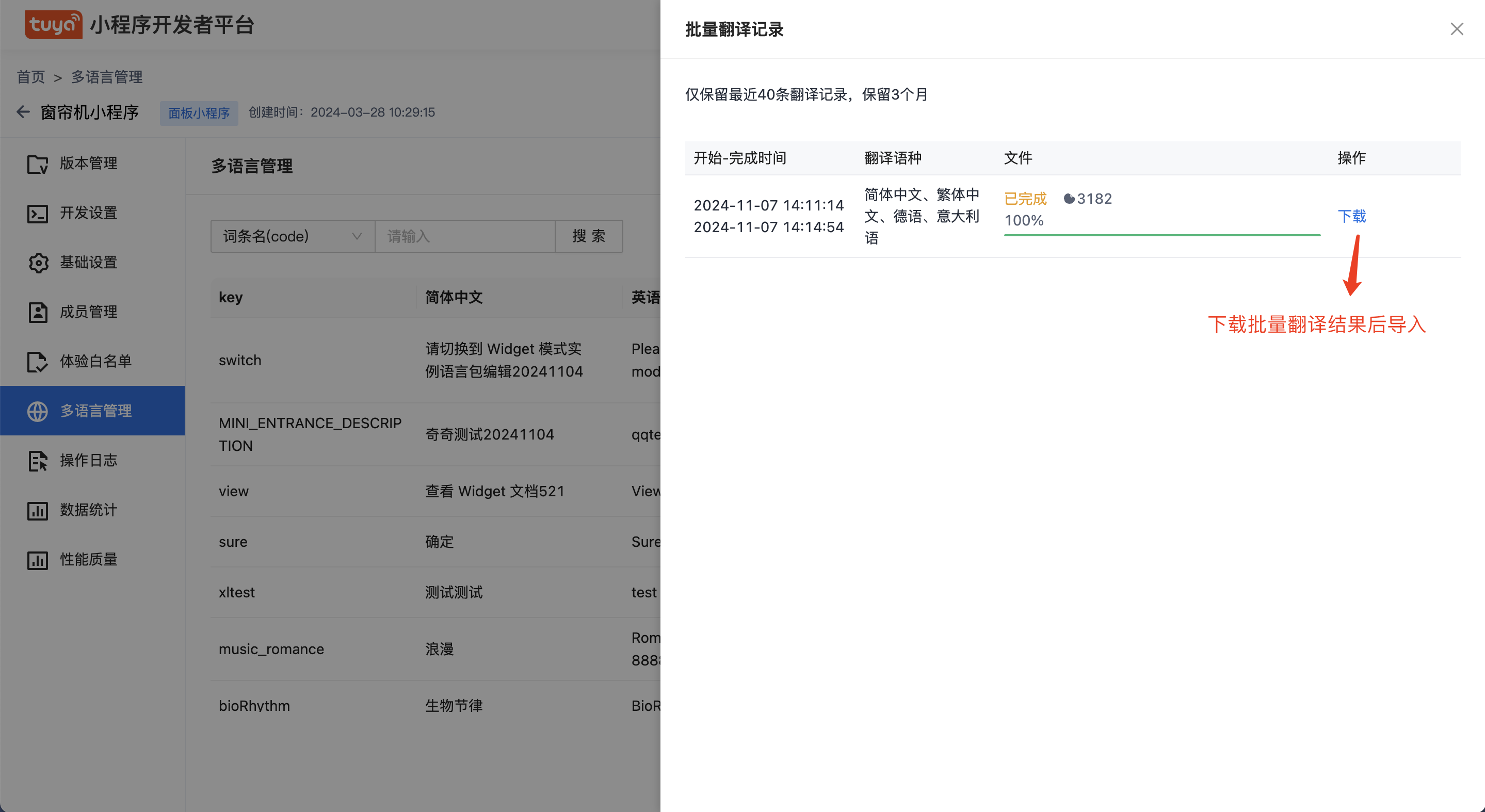Click the 多语言管理 breadcrumb
1485x812 pixels.
(107, 77)
